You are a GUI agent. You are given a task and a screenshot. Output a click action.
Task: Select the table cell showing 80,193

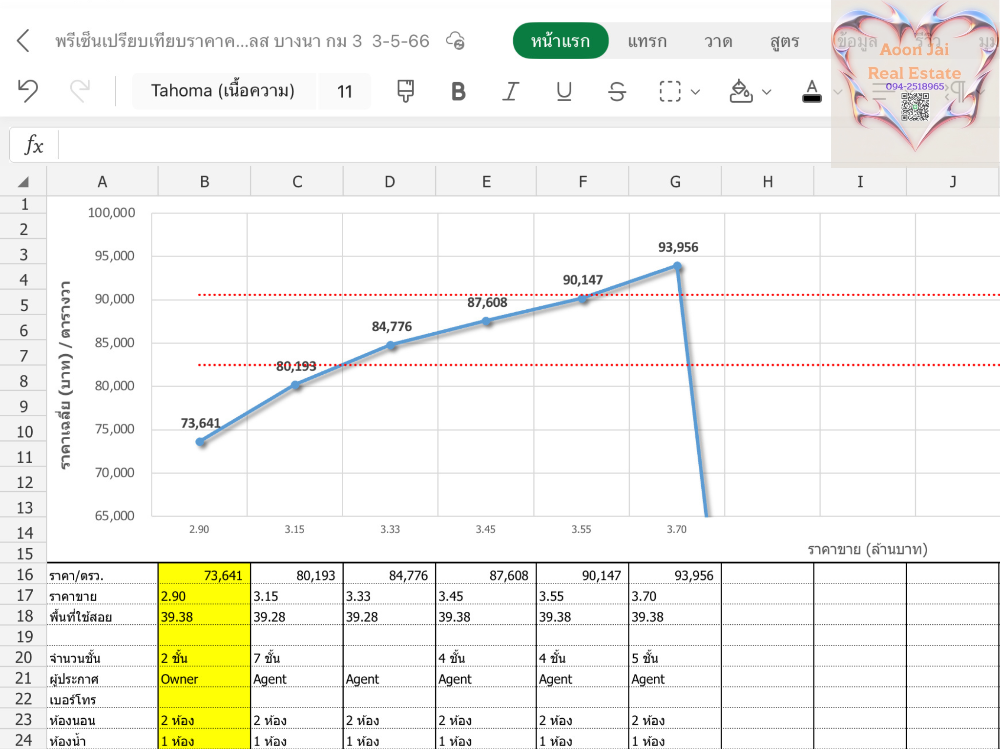297,575
